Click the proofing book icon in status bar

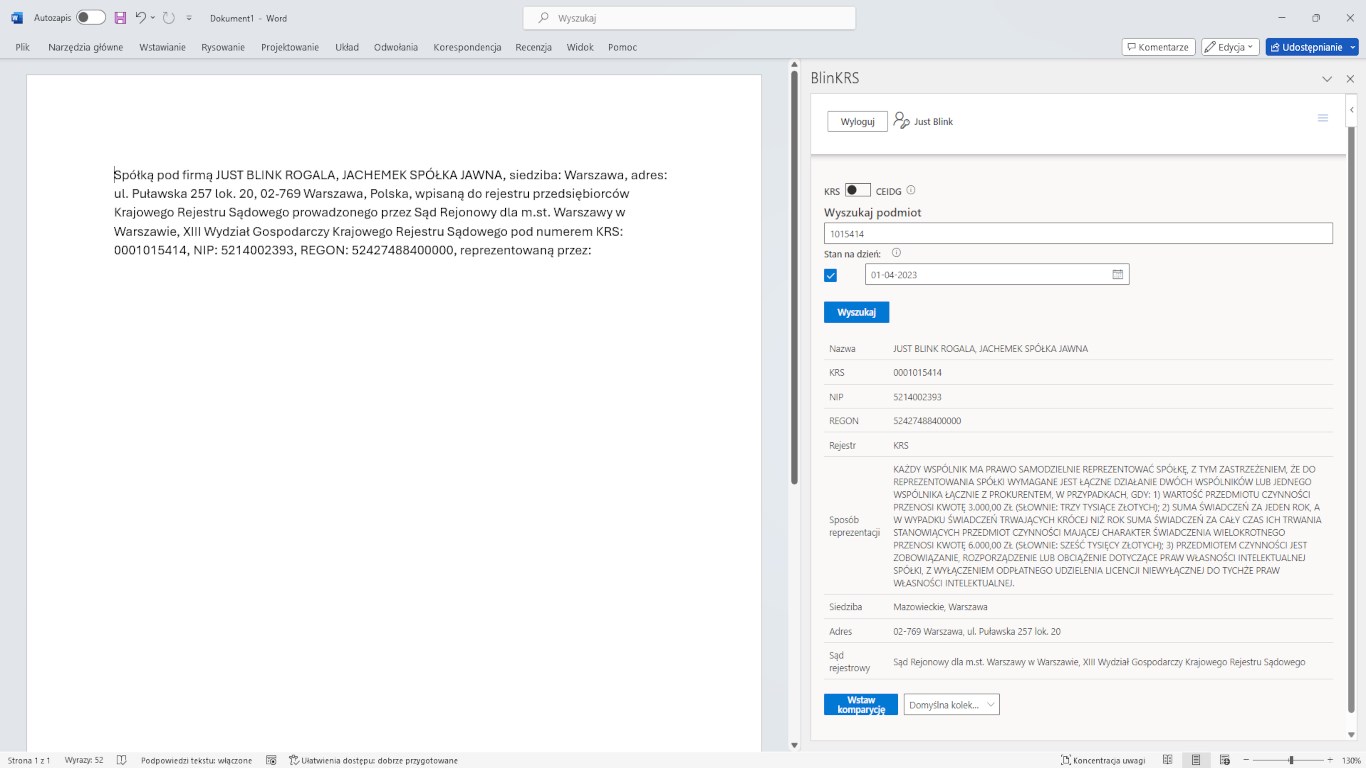point(122,760)
